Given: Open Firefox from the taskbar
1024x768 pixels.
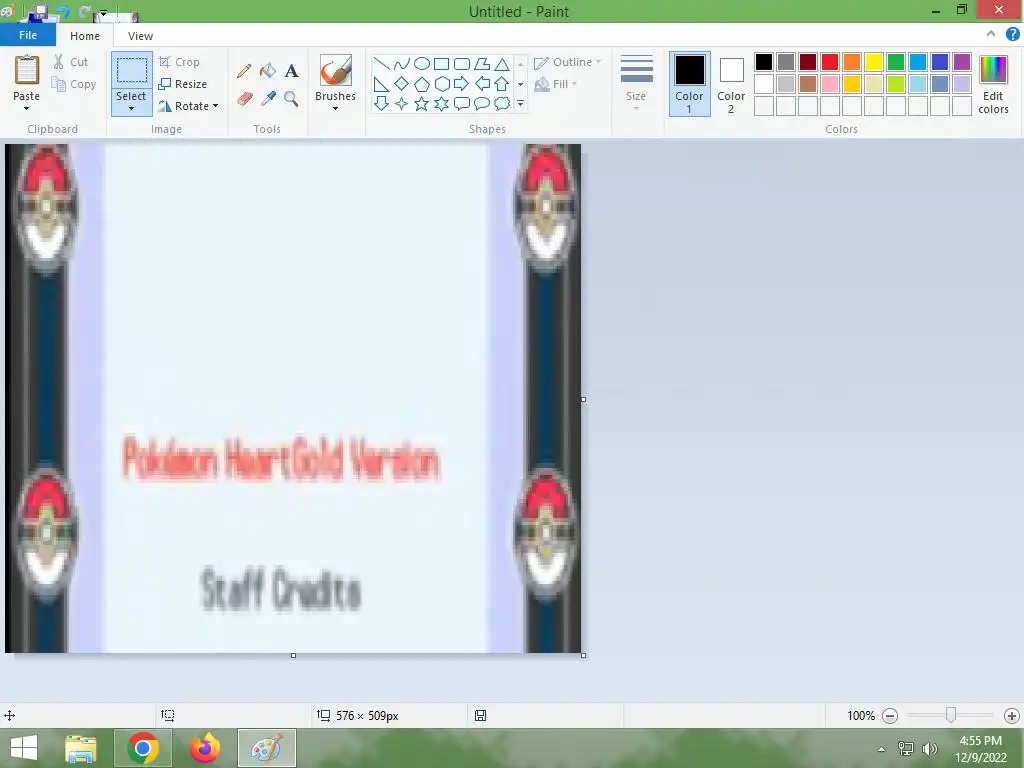Looking at the screenshot, I should coord(204,748).
